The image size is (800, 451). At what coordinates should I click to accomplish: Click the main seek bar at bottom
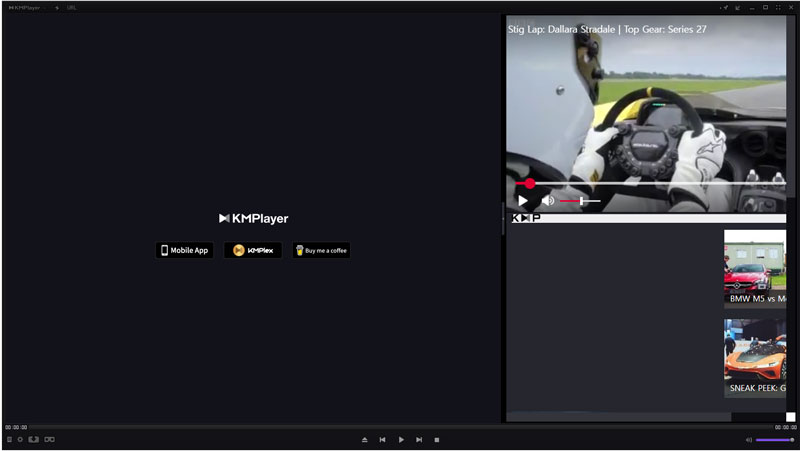click(401, 428)
